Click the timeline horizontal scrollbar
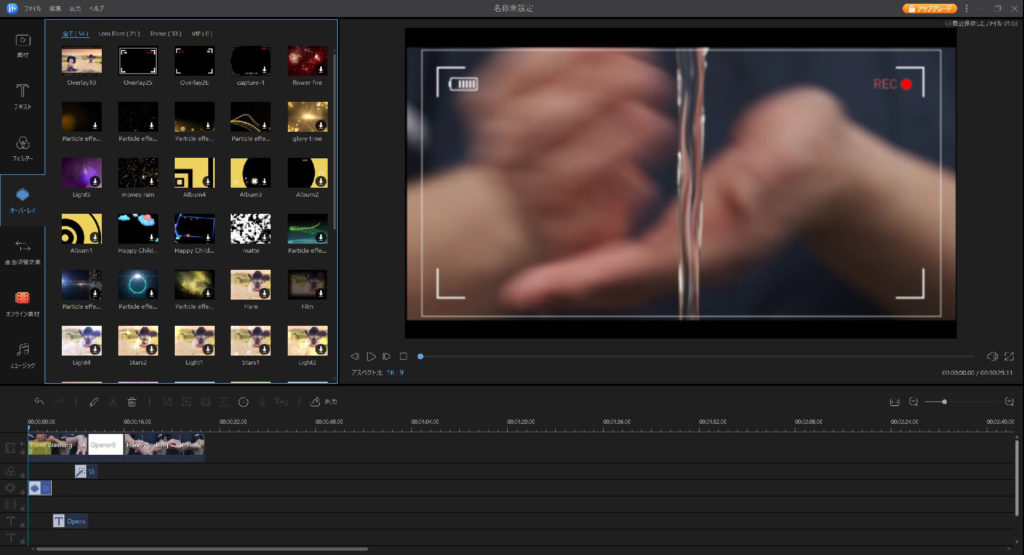 (x=201, y=549)
